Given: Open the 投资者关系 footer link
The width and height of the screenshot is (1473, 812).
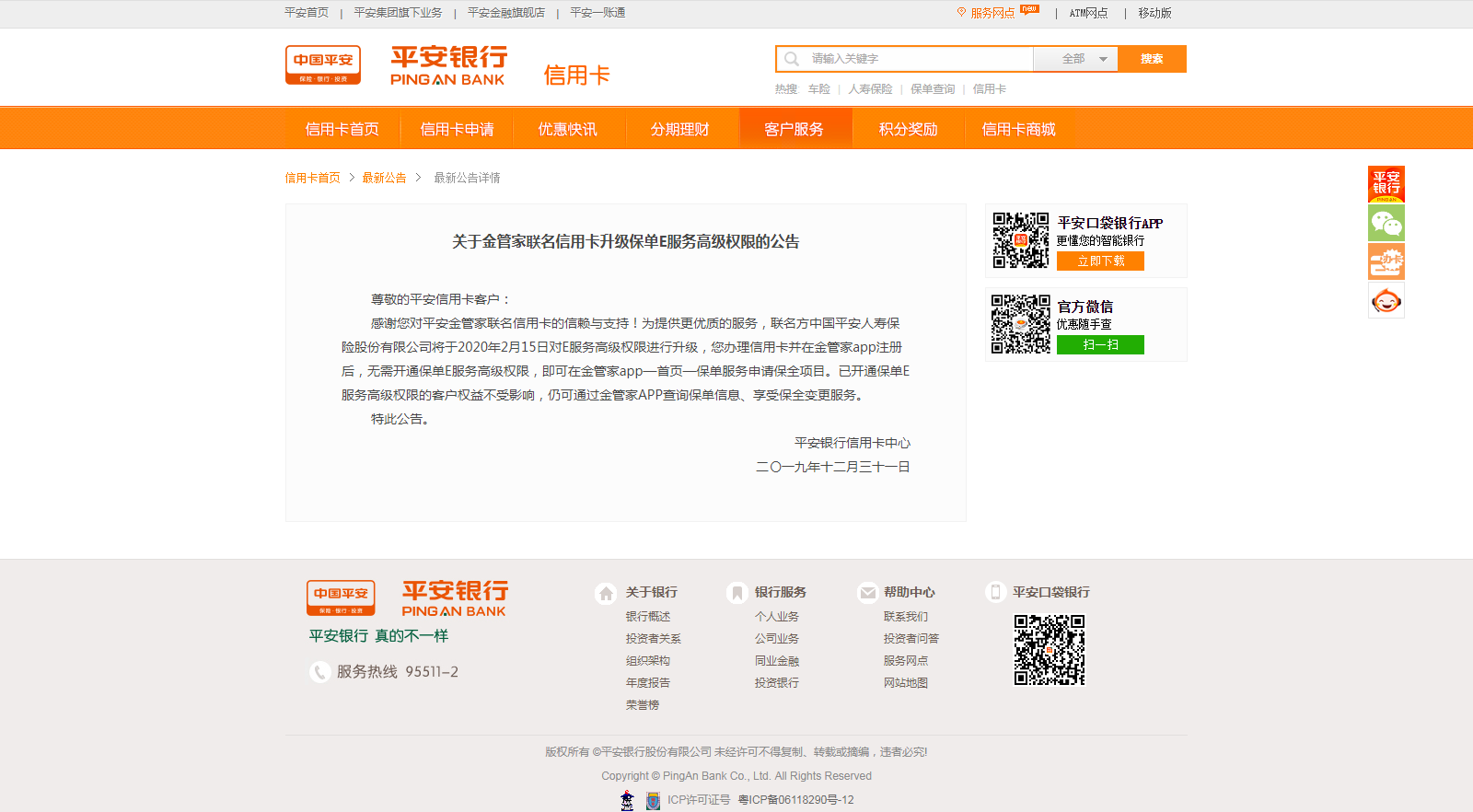Looking at the screenshot, I should [654, 639].
